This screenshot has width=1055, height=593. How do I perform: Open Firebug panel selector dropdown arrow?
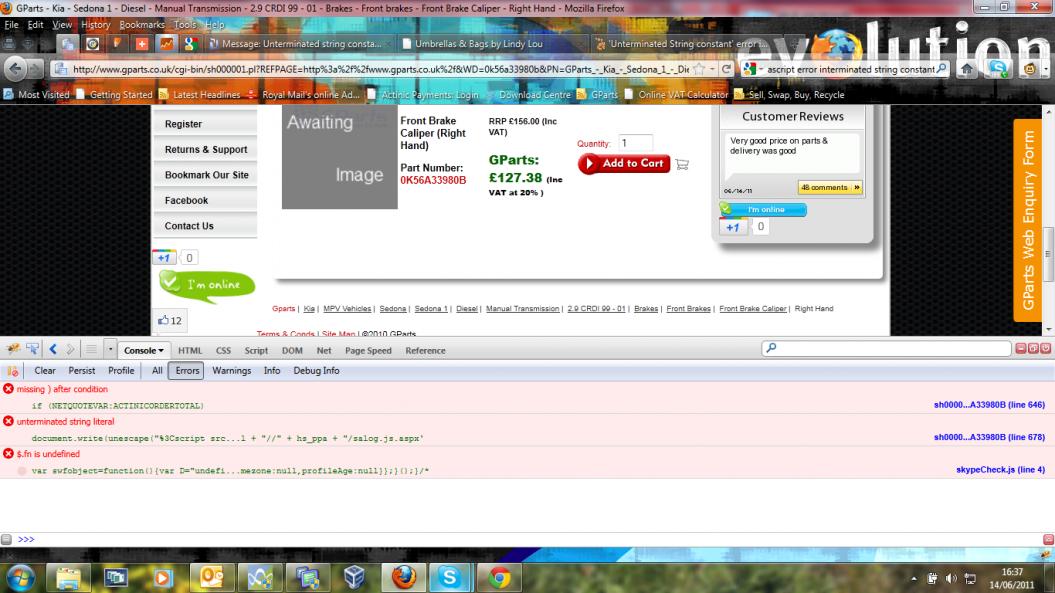click(x=110, y=349)
